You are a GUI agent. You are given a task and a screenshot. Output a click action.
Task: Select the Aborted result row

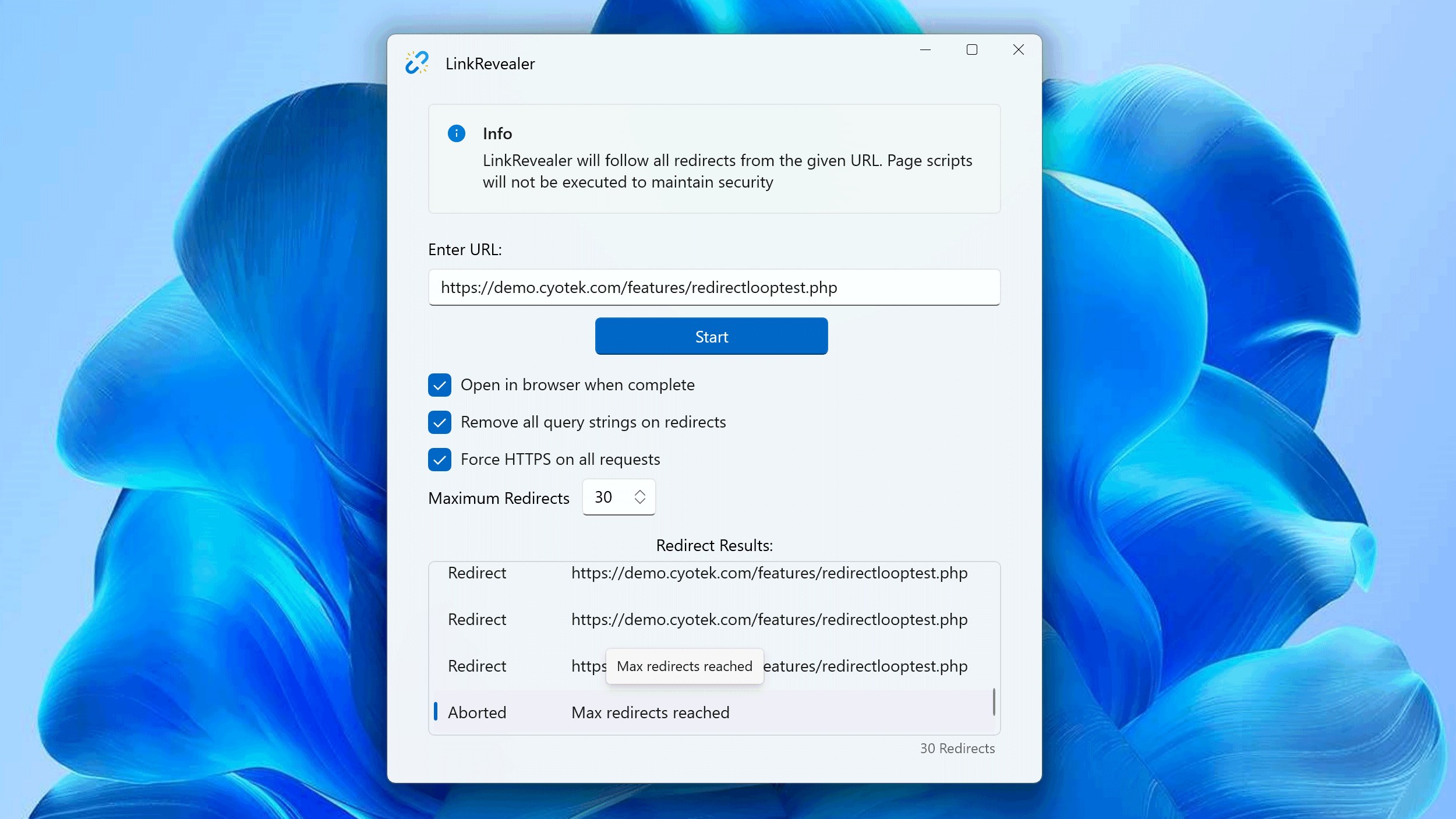point(714,712)
